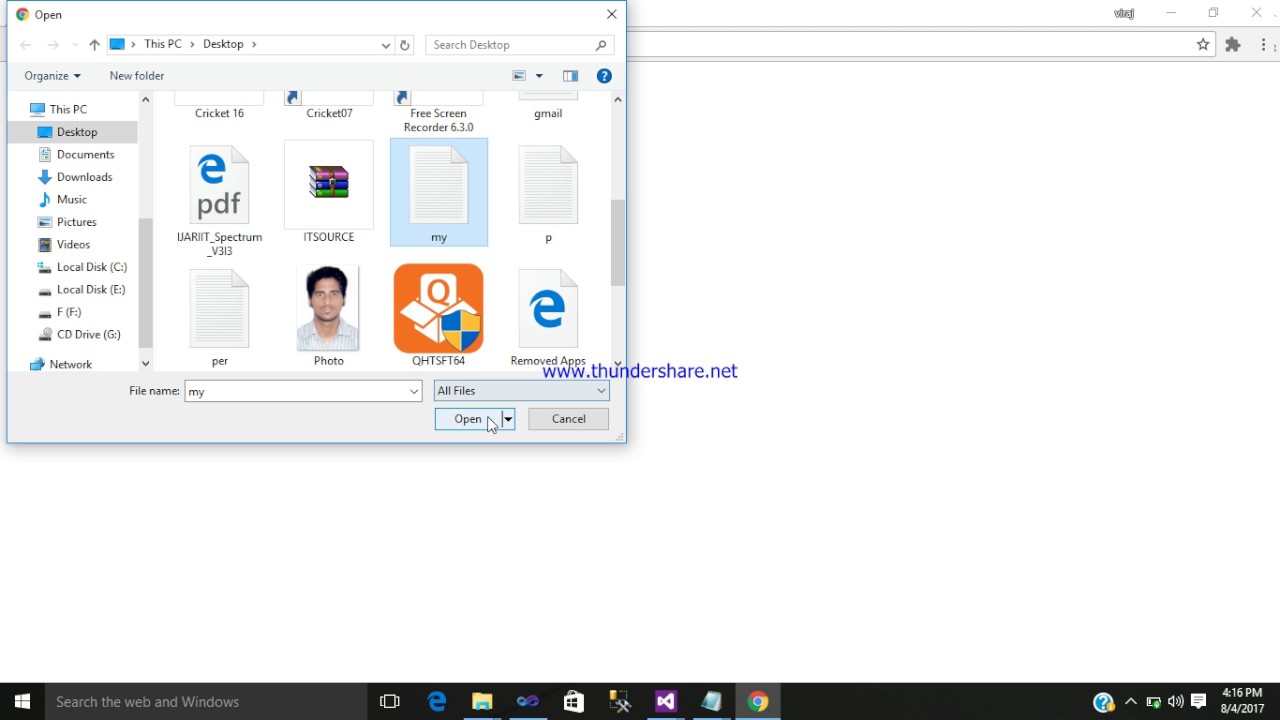The height and width of the screenshot is (720, 1280).
Task: Create a New folder
Action: click(137, 76)
